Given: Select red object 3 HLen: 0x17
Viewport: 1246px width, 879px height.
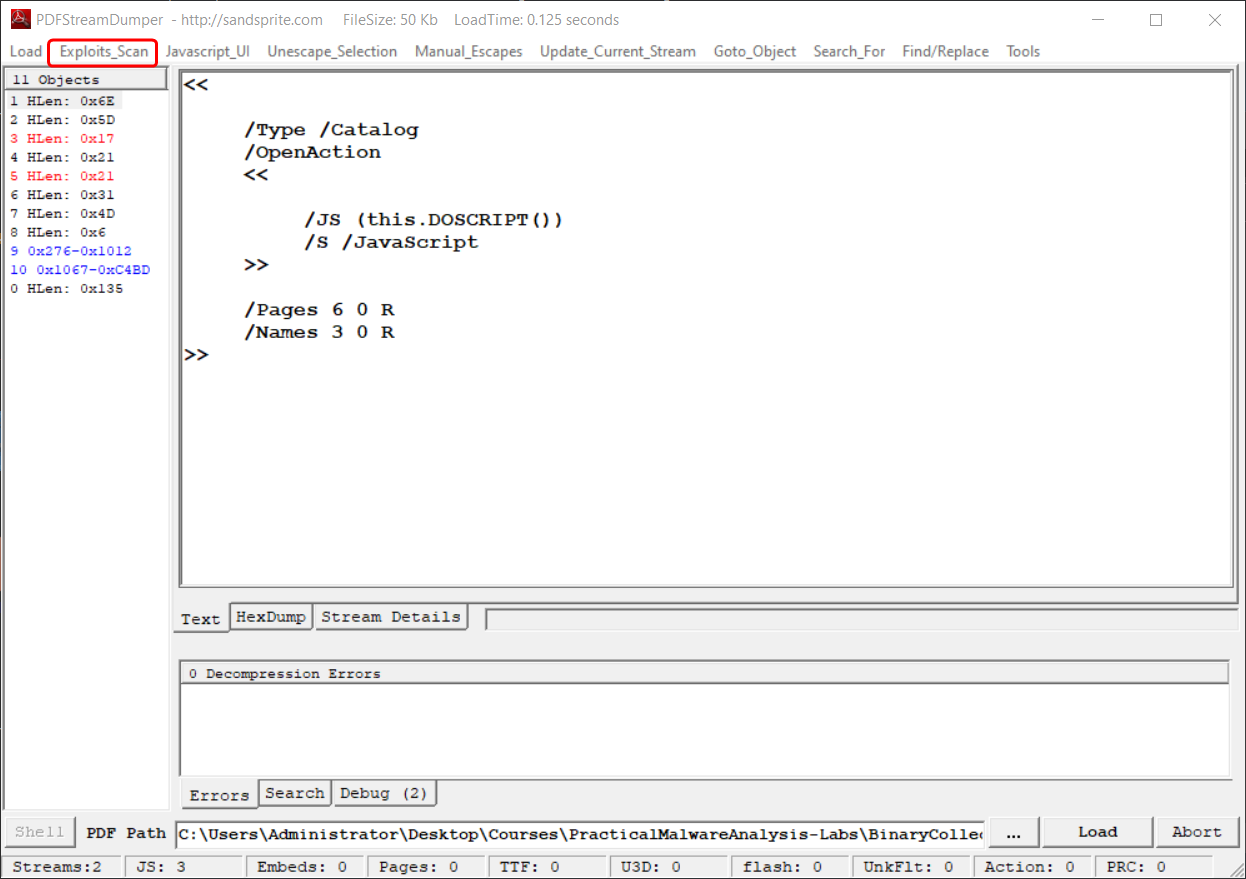Looking at the screenshot, I should 62,138.
